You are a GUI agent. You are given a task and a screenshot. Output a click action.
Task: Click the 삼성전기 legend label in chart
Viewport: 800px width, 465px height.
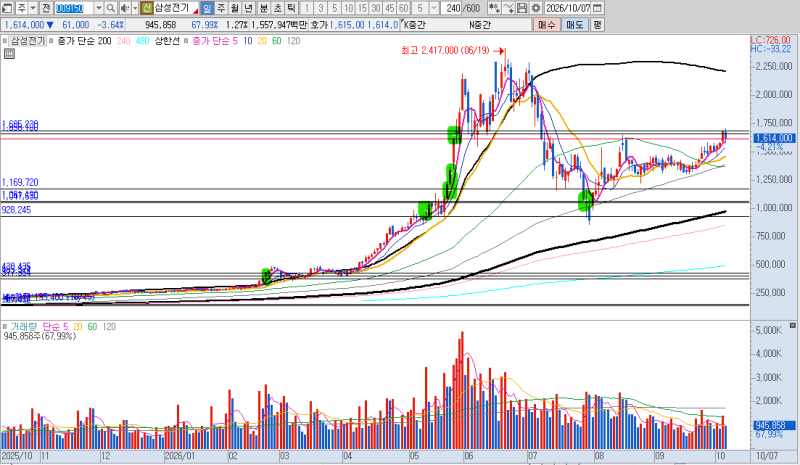(x=29, y=41)
